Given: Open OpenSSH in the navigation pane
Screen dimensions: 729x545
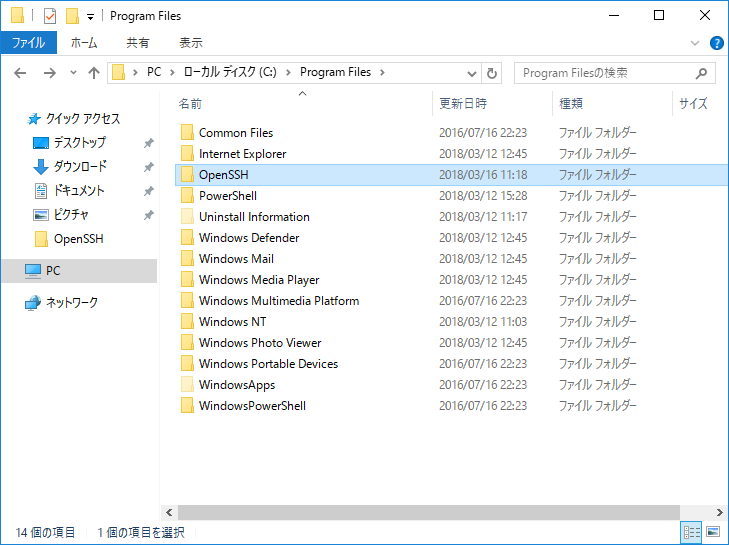Looking at the screenshot, I should click(x=78, y=239).
